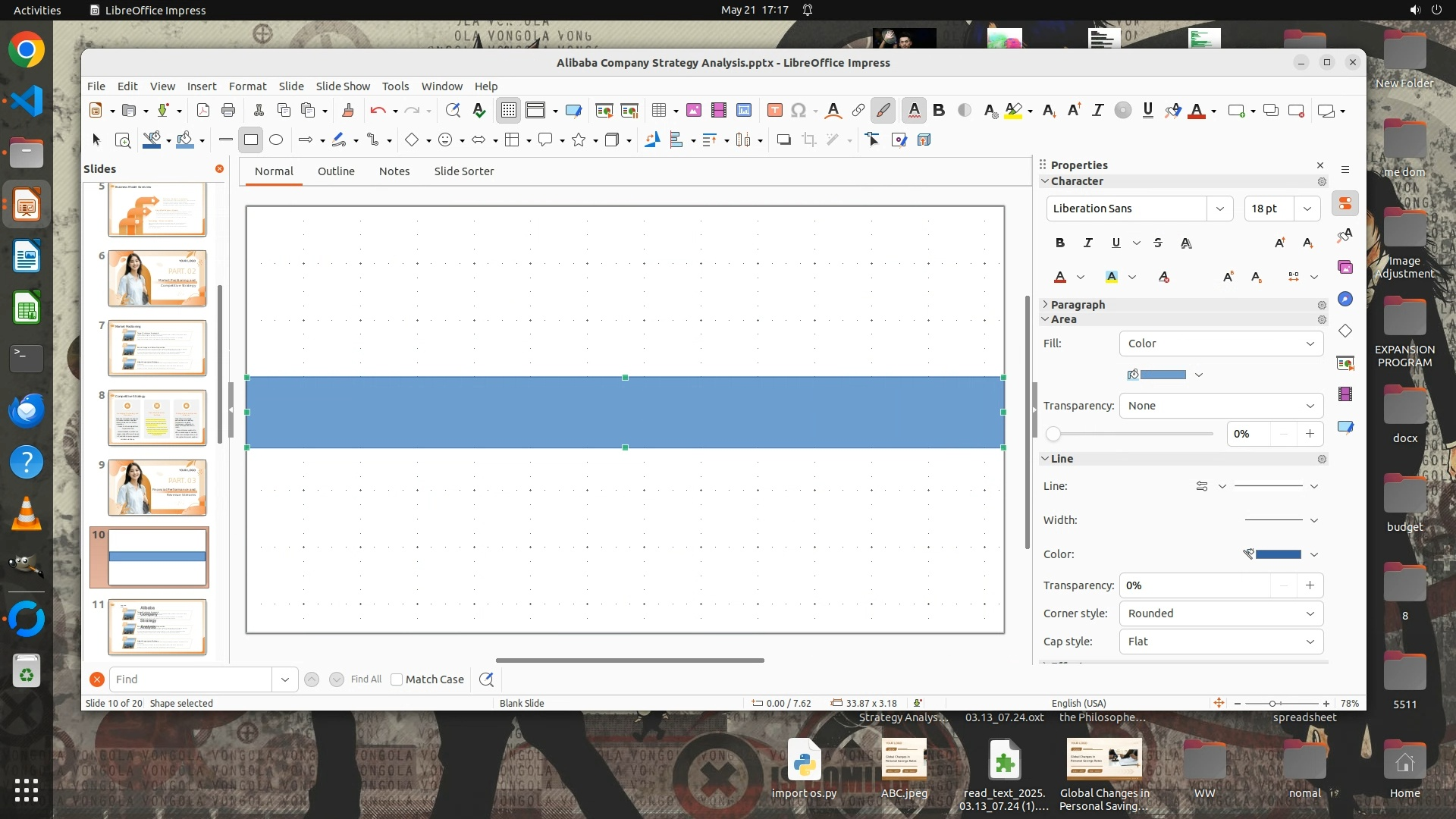Toggle Bold in Character panel
The image size is (1456, 819).
(x=1060, y=243)
